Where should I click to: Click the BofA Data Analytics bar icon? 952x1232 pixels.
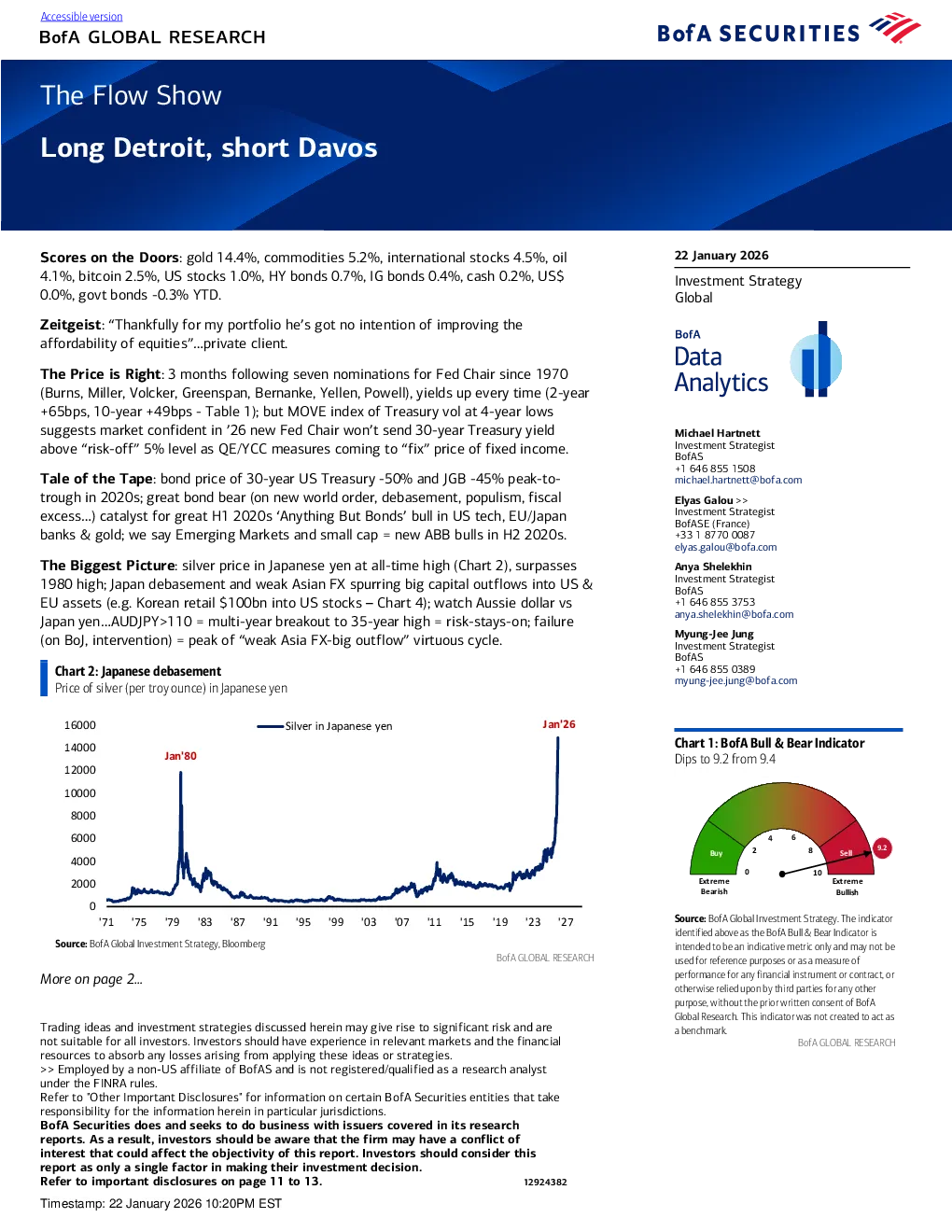coord(816,359)
